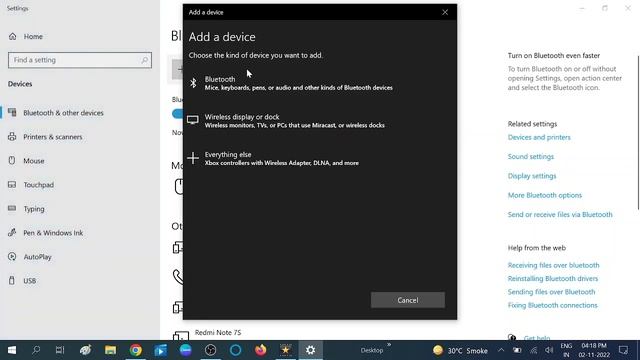Open the Windows Start menu
The height and width of the screenshot is (360, 640).
pyautogui.click(x=12, y=350)
